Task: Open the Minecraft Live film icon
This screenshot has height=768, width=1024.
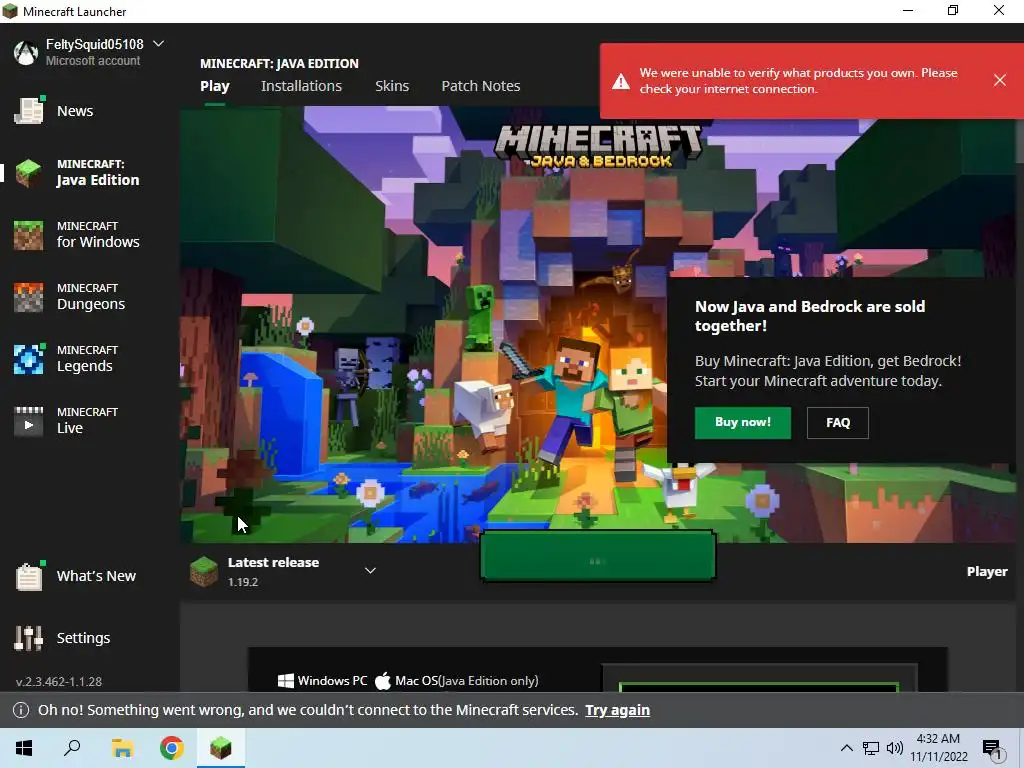Action: [x=29, y=421]
